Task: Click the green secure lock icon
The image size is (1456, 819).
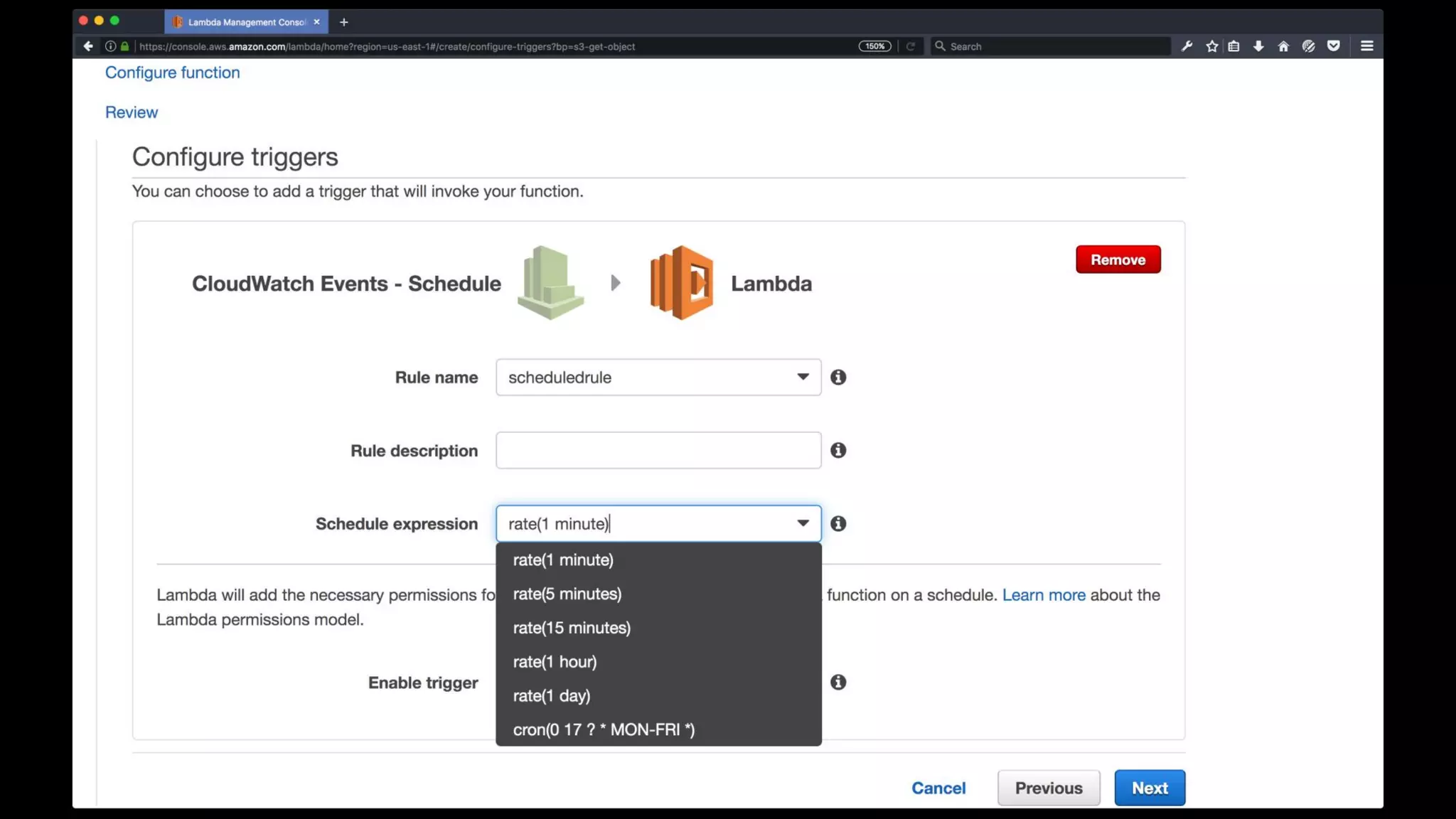Action: point(124,46)
